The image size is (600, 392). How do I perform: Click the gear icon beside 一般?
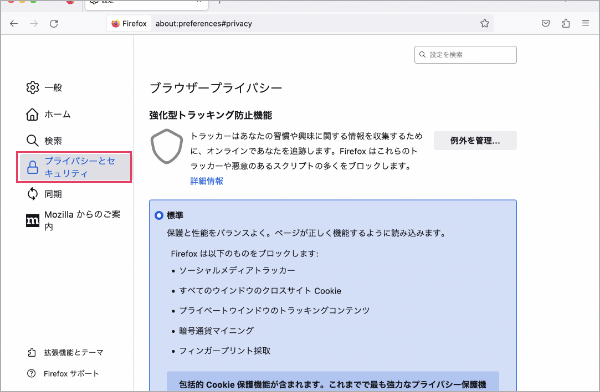pyautogui.click(x=33, y=88)
